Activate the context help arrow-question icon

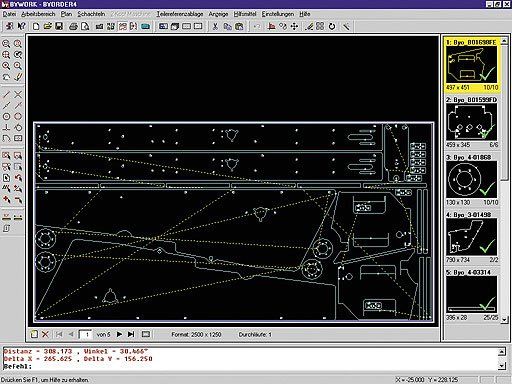21,26
